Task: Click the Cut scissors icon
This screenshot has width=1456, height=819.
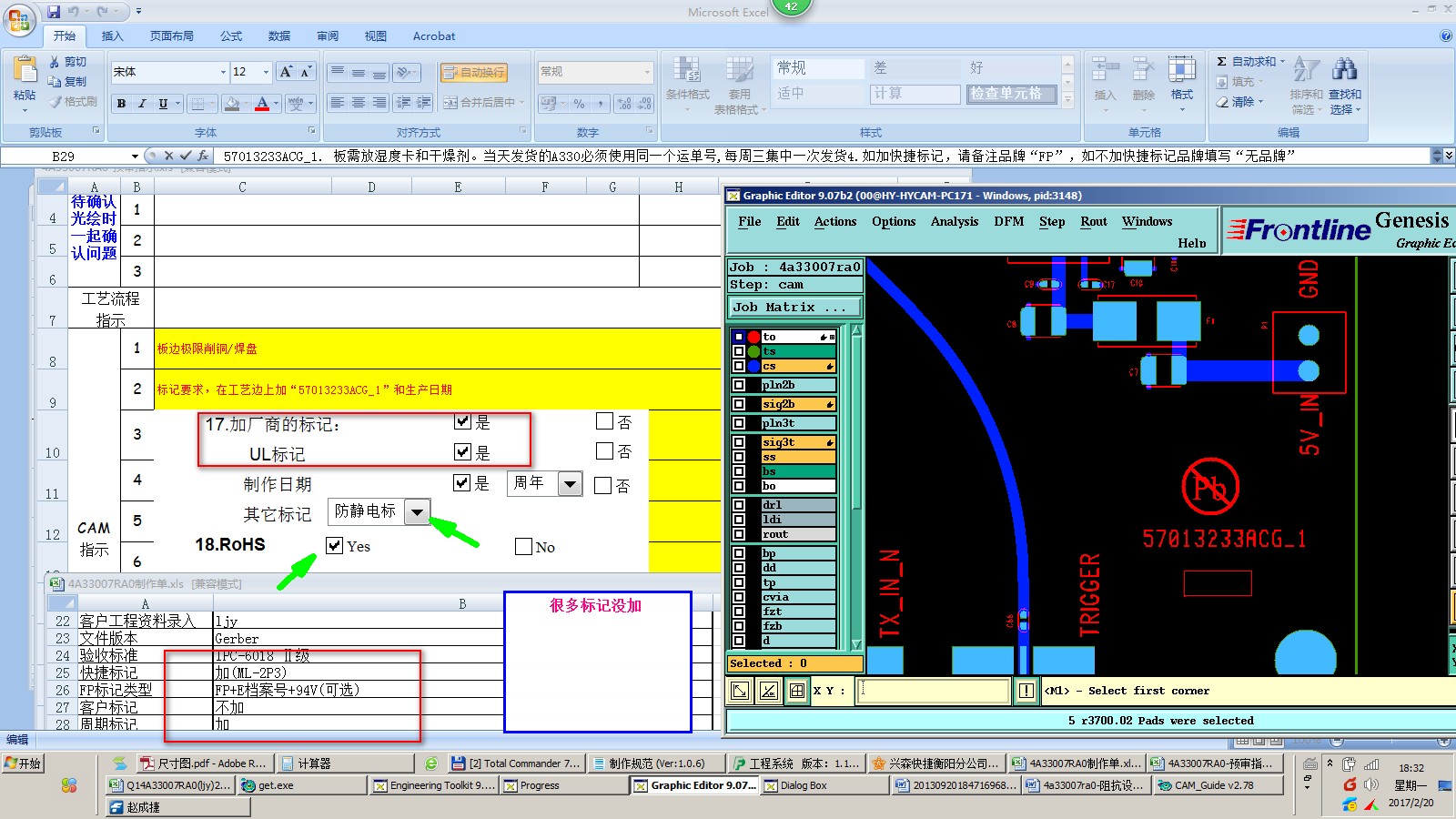Action: (55, 62)
